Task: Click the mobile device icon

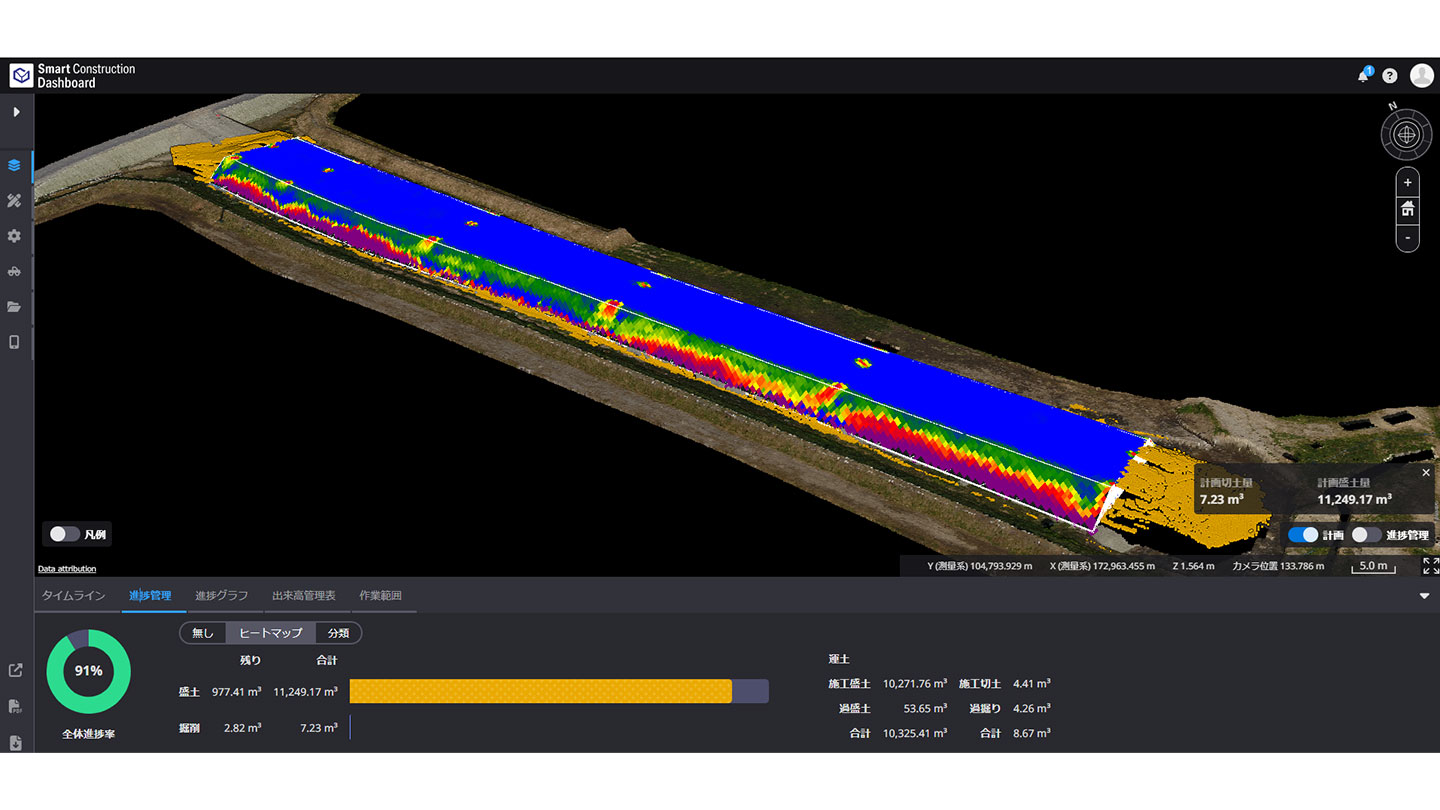Action: tap(14, 342)
